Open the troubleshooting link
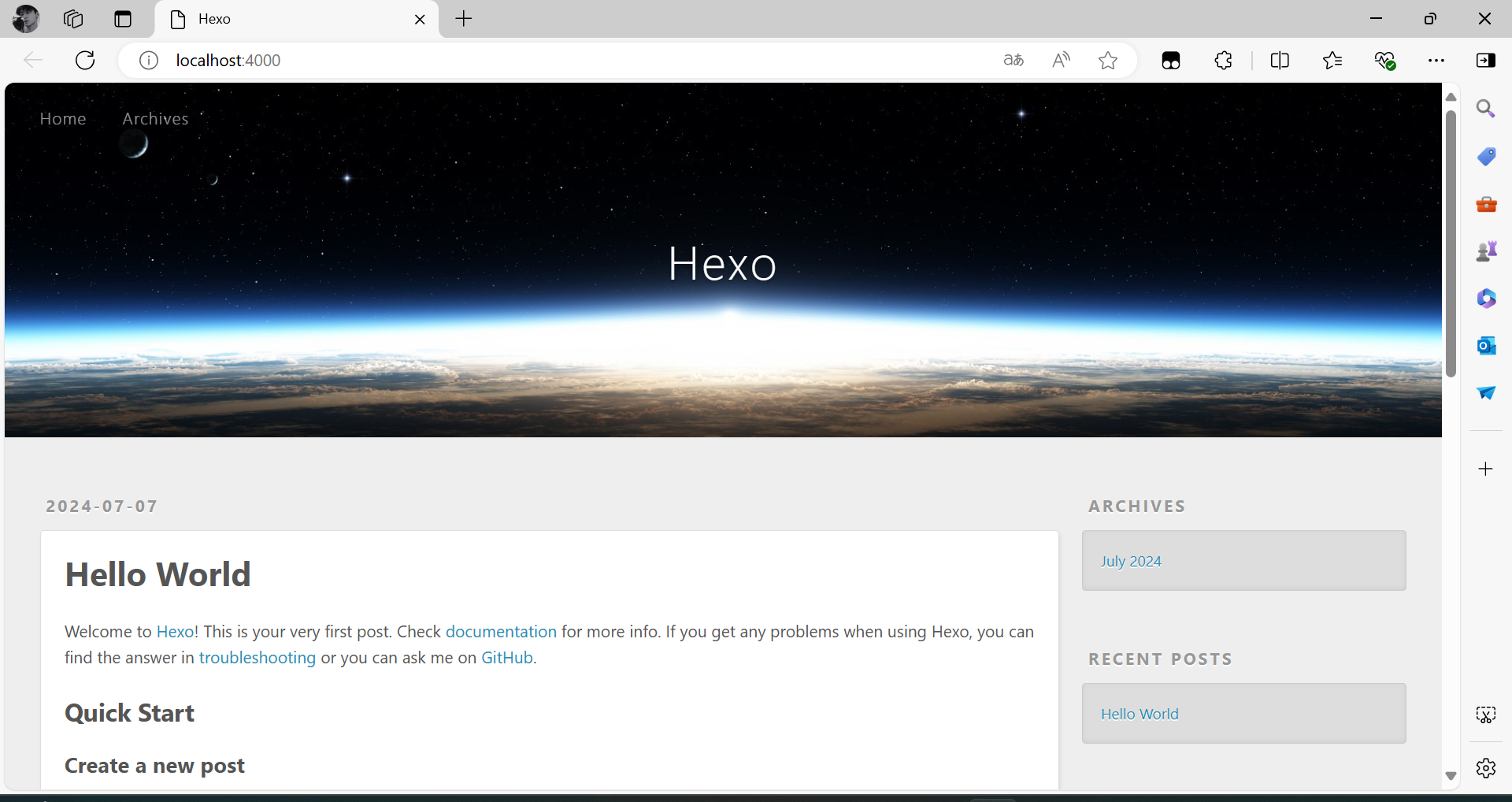The width and height of the screenshot is (1512, 802). 257,658
